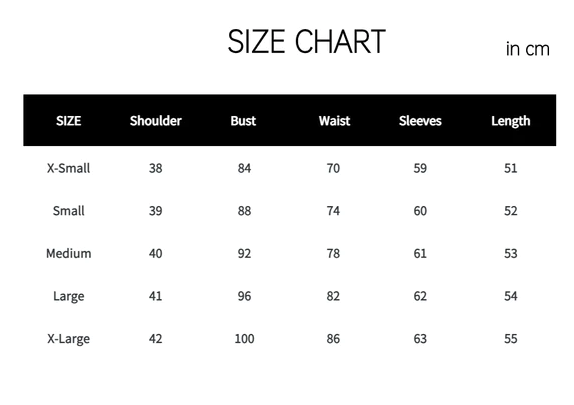574x405 pixels.
Task: Click the X-Large row label
Action: pos(68,339)
